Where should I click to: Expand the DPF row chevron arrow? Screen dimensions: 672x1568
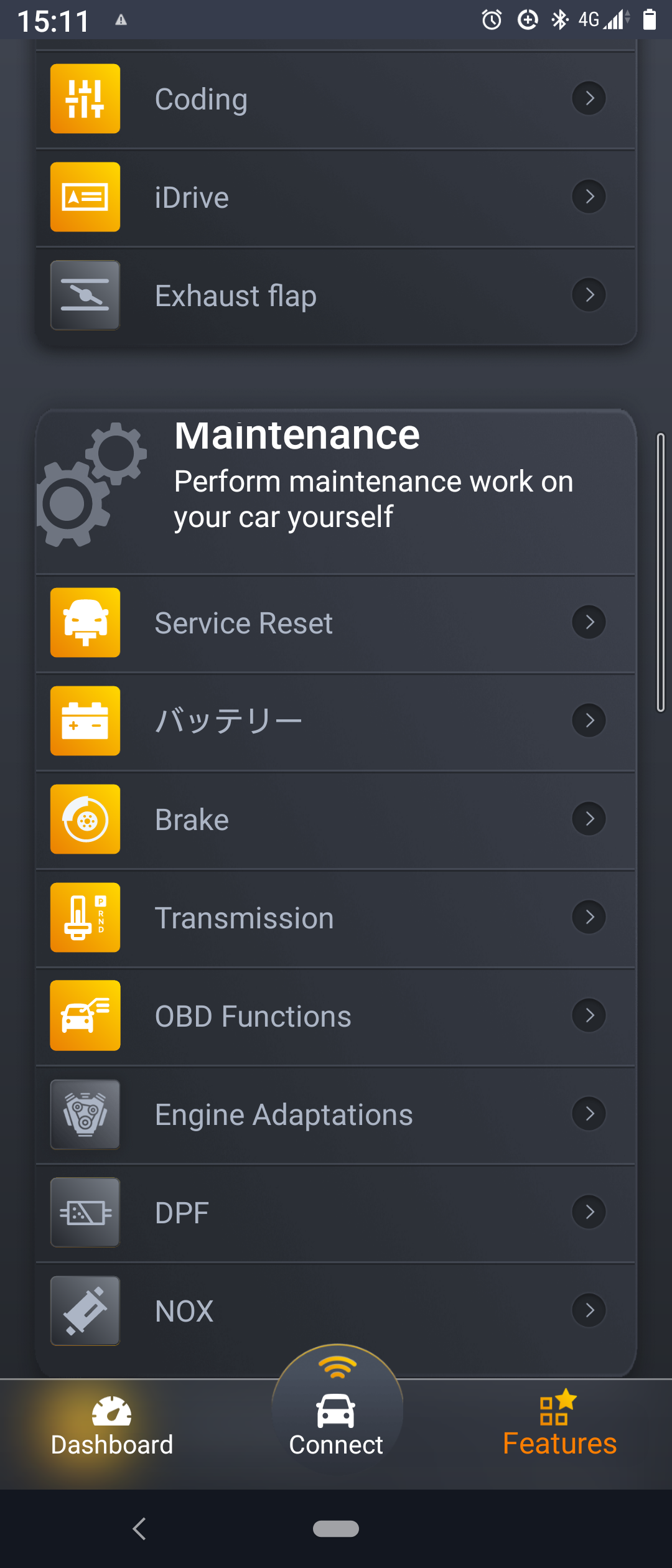pyautogui.click(x=589, y=1212)
